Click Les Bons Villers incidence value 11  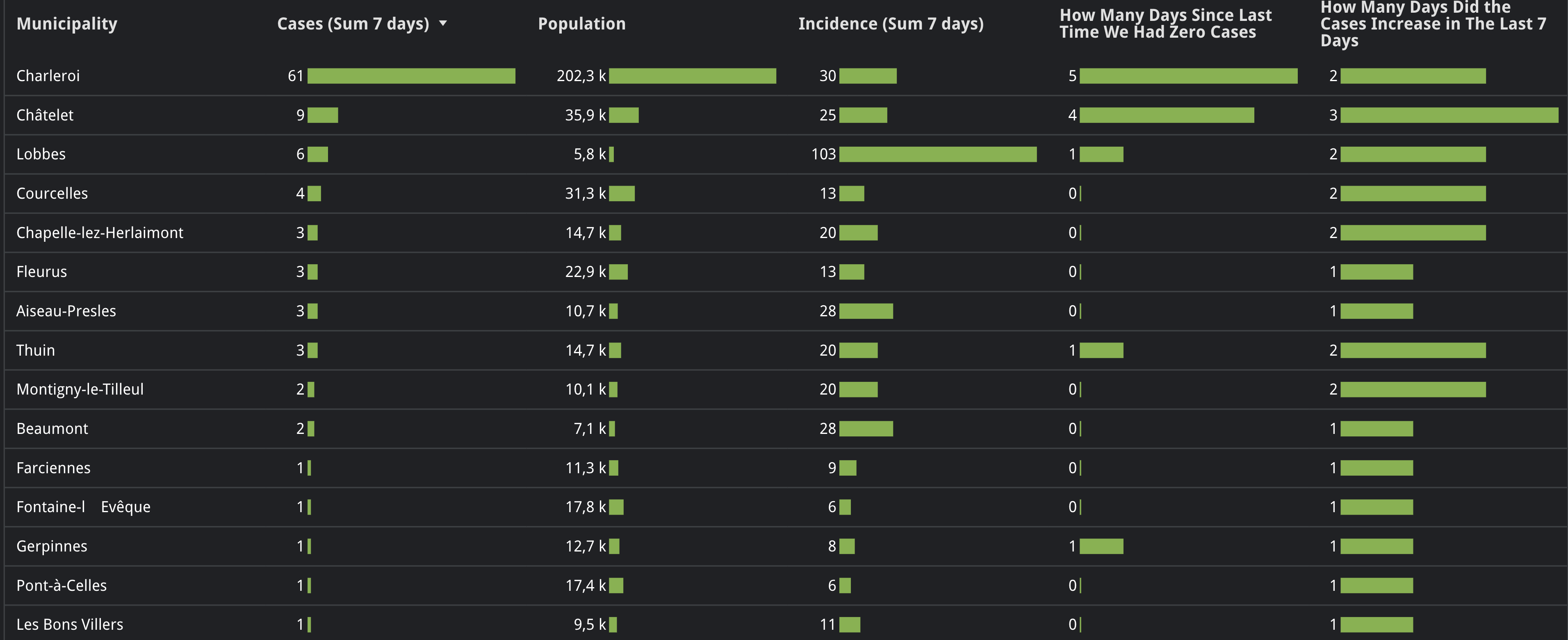click(828, 624)
